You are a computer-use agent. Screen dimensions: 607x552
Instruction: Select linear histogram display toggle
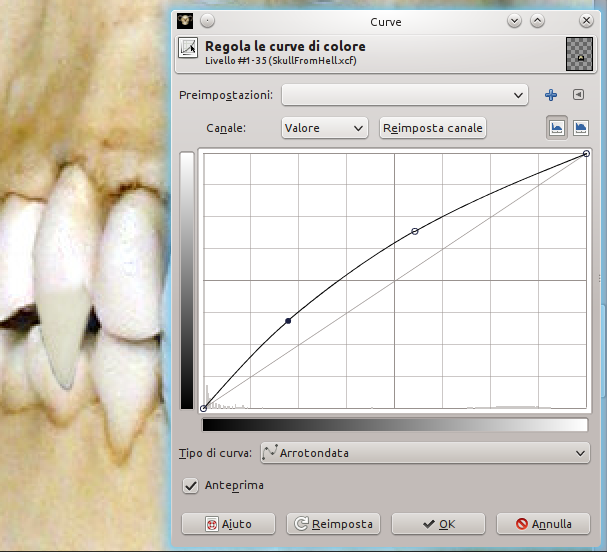[x=557, y=128]
